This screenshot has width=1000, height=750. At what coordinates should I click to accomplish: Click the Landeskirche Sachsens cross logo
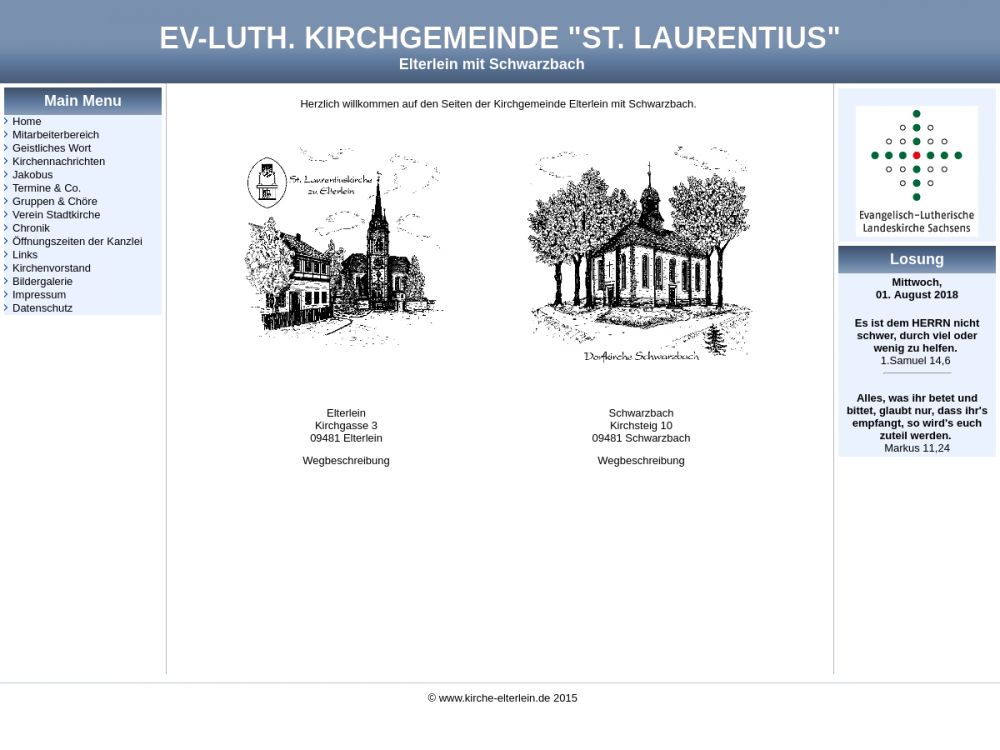(x=916, y=168)
